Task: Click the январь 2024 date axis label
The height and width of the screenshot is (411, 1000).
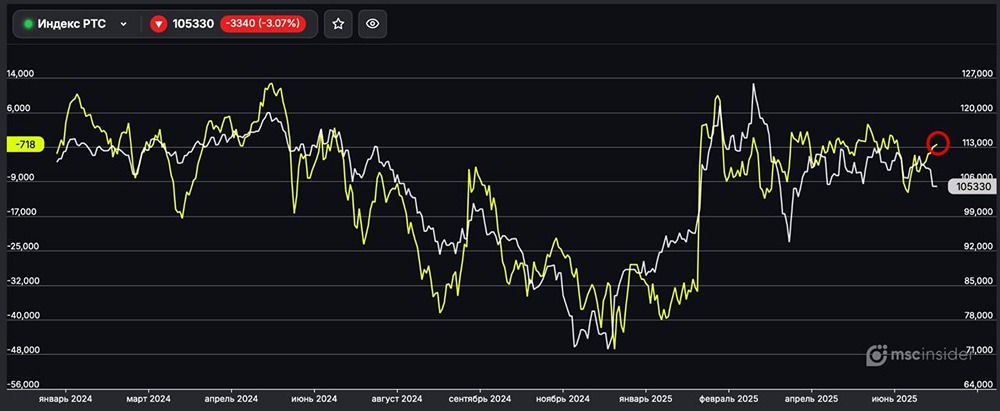Action: pos(64,397)
